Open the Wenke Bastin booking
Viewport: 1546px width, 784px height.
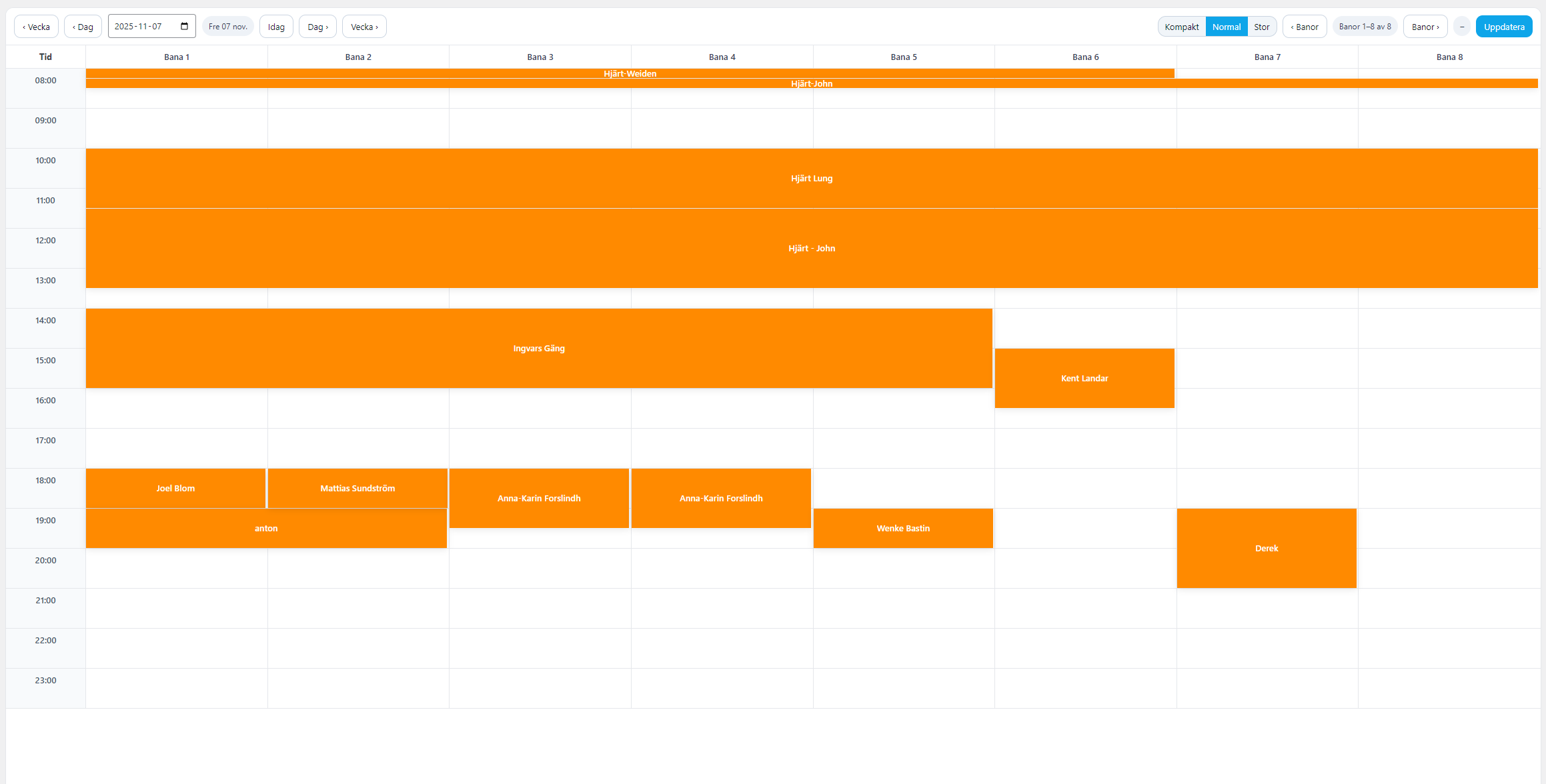[x=902, y=528]
